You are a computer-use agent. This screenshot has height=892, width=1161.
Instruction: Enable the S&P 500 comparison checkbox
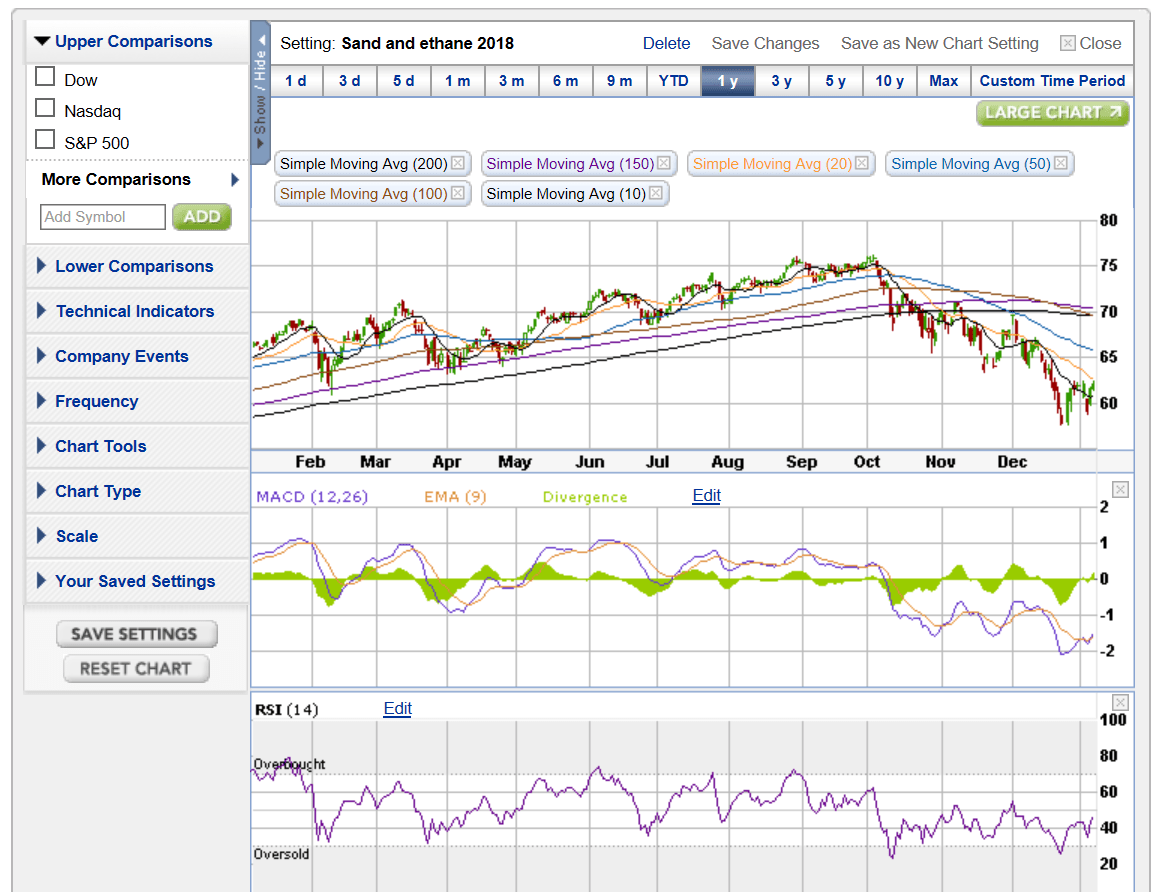(x=45, y=141)
